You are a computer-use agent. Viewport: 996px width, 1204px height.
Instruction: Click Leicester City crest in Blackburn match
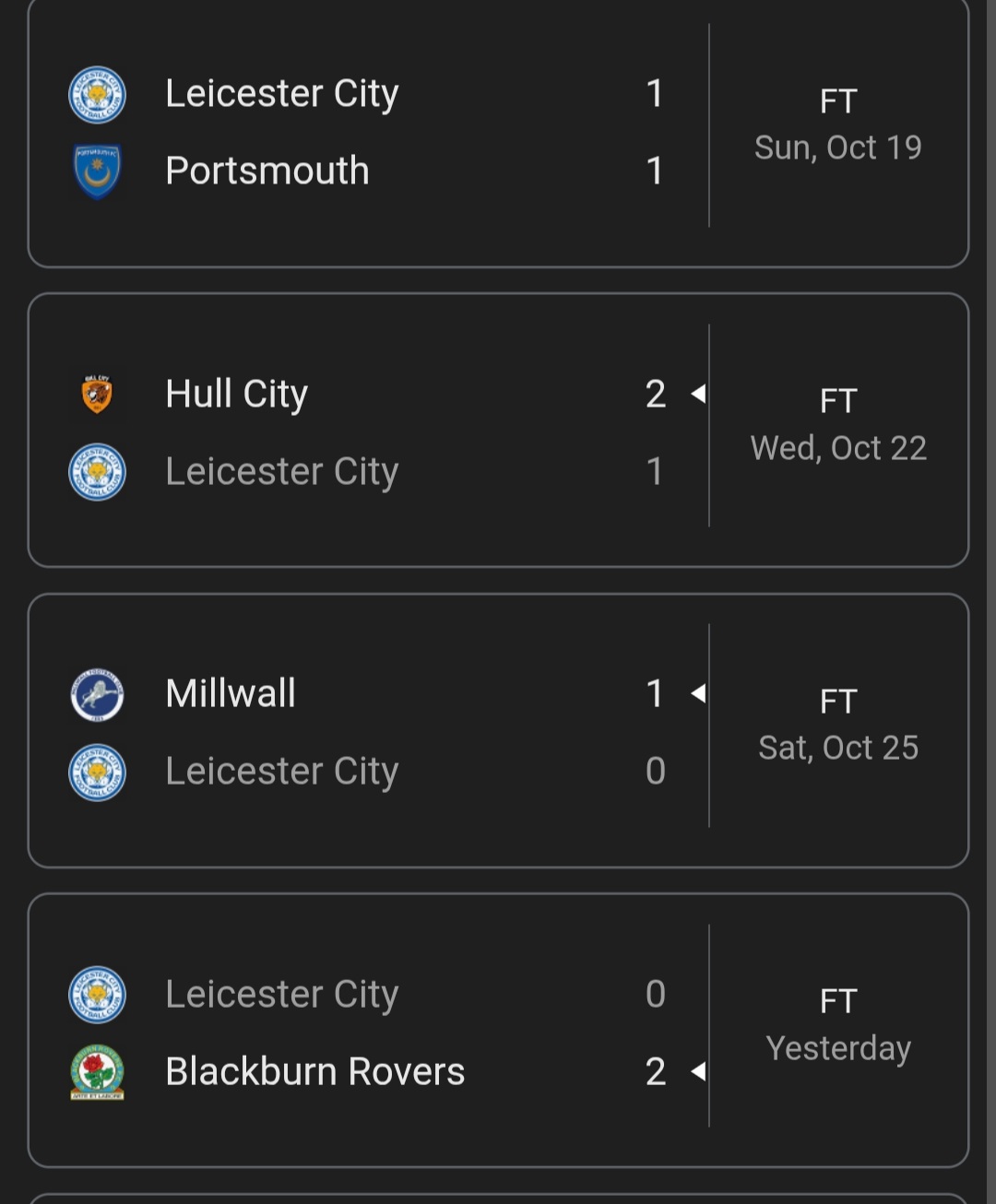(97, 995)
